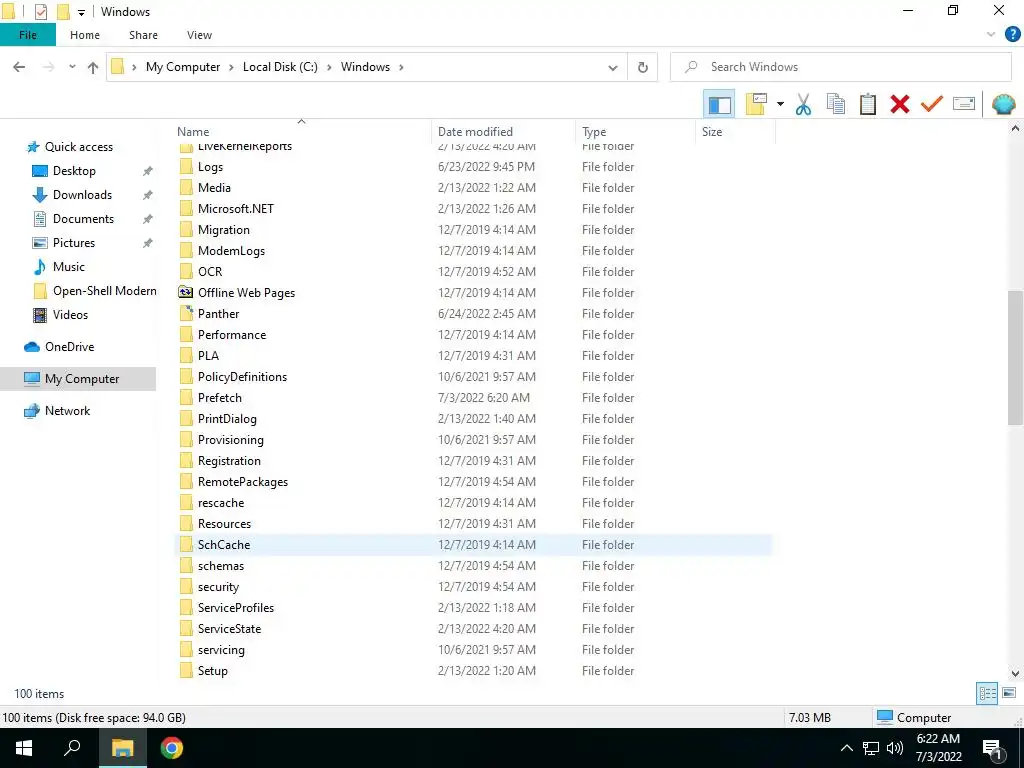Open the Open-Shell Modern sidebar folder
This screenshot has height=768, width=1024.
point(104,291)
